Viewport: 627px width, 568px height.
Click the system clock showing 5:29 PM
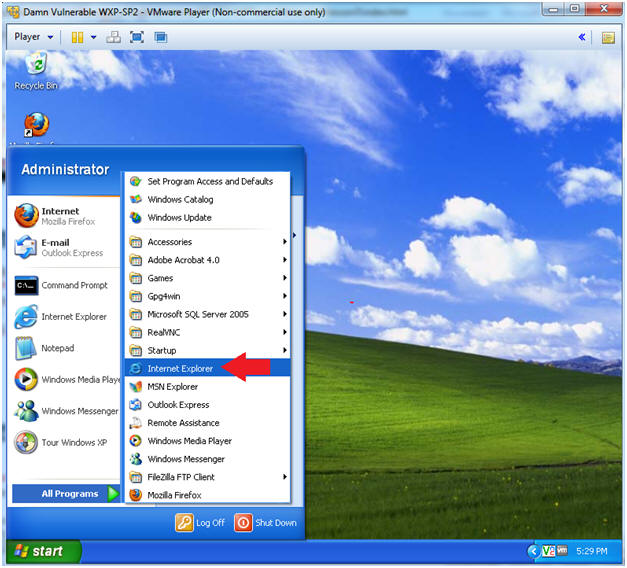click(x=591, y=551)
